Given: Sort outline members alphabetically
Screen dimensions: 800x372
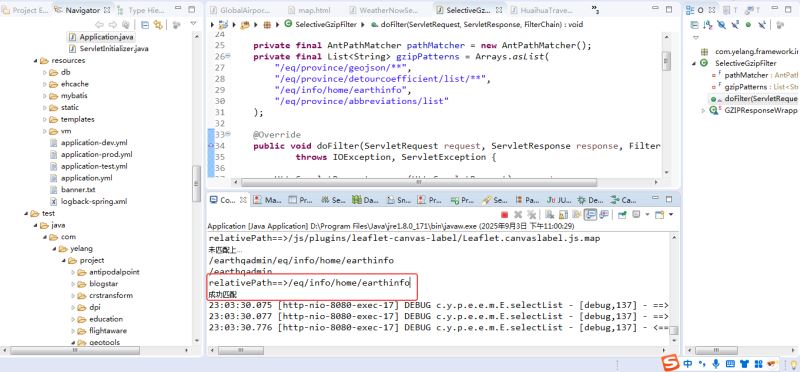Looking at the screenshot, I should pos(708,24).
